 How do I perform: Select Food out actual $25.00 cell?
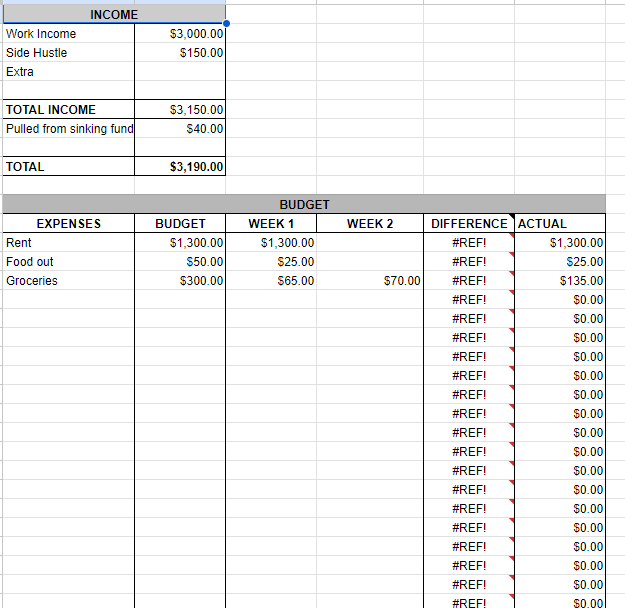(x=560, y=262)
